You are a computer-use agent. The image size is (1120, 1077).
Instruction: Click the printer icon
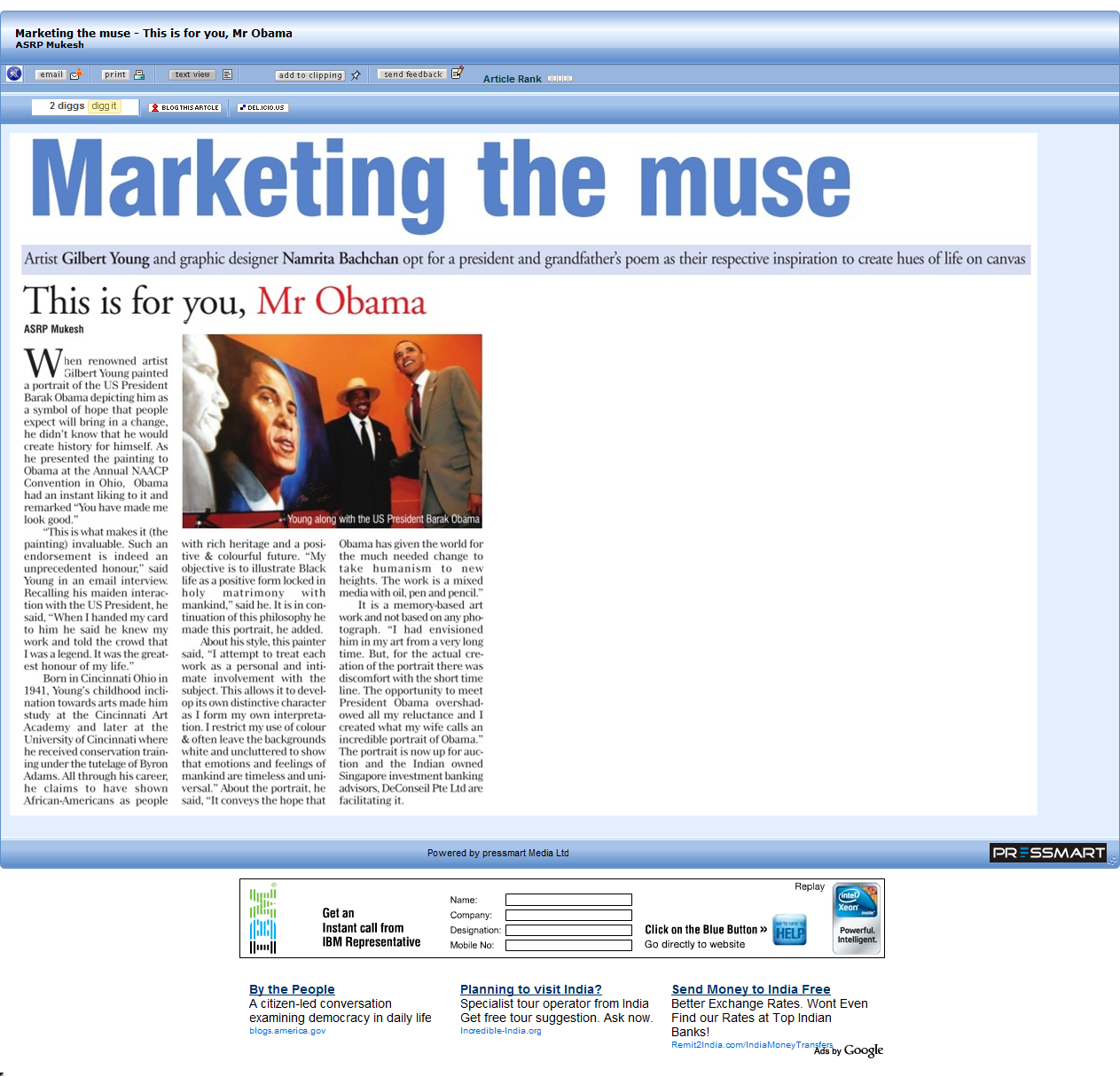point(138,74)
